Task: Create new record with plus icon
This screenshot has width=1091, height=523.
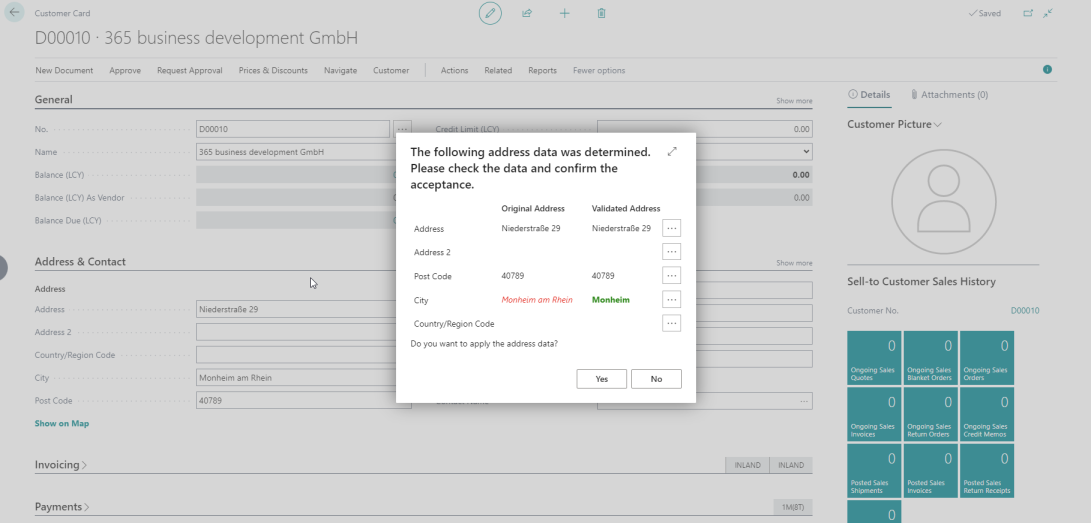Action: [x=564, y=13]
